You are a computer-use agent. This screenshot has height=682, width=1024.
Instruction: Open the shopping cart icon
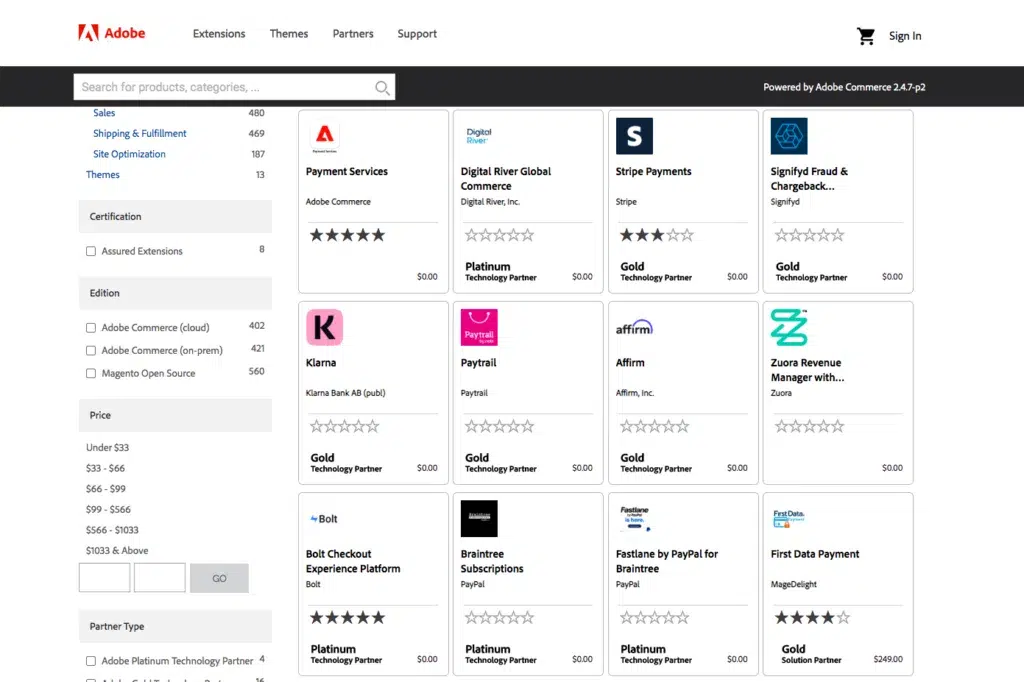coord(866,36)
